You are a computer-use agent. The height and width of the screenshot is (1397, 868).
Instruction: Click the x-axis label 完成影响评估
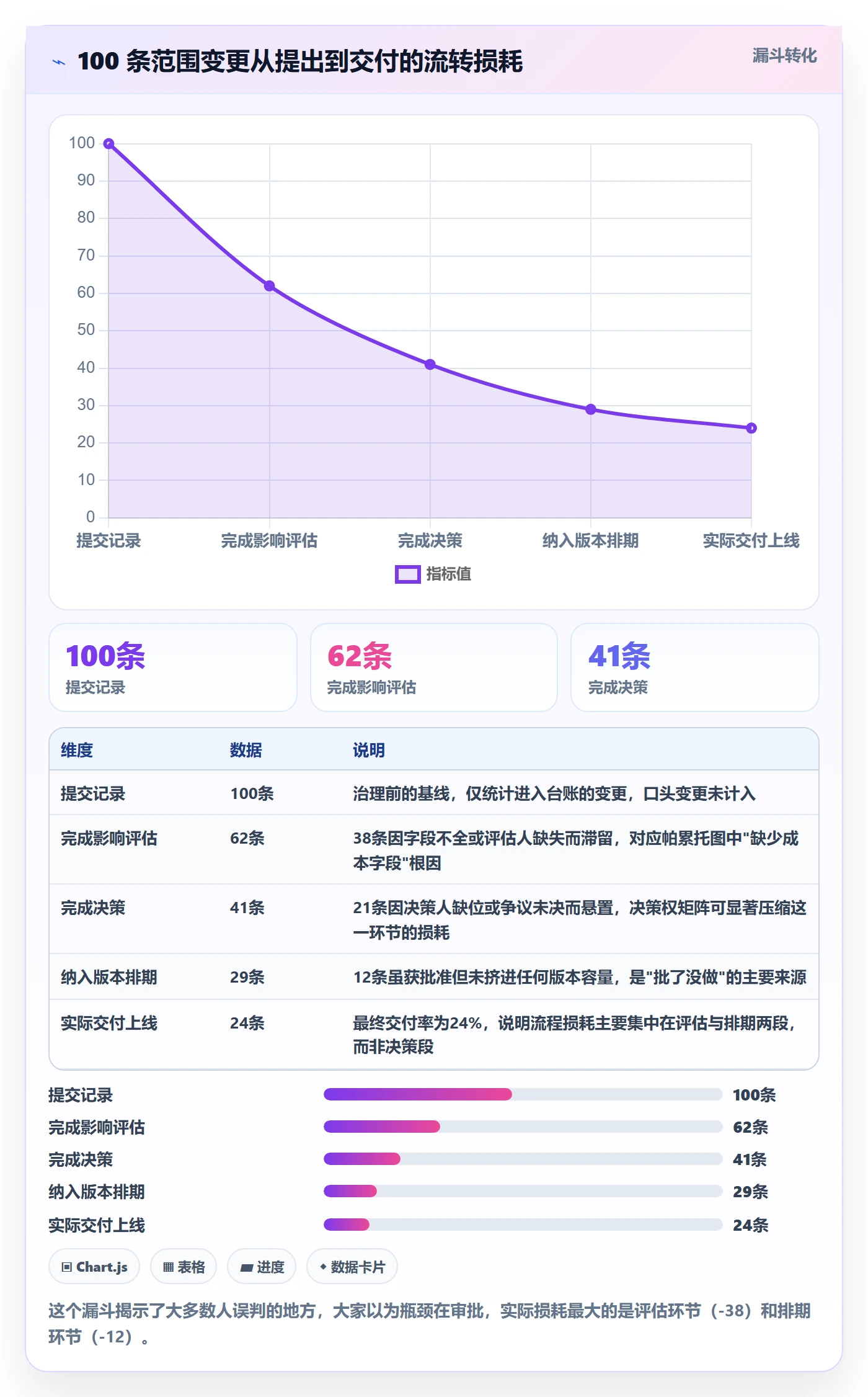[269, 541]
